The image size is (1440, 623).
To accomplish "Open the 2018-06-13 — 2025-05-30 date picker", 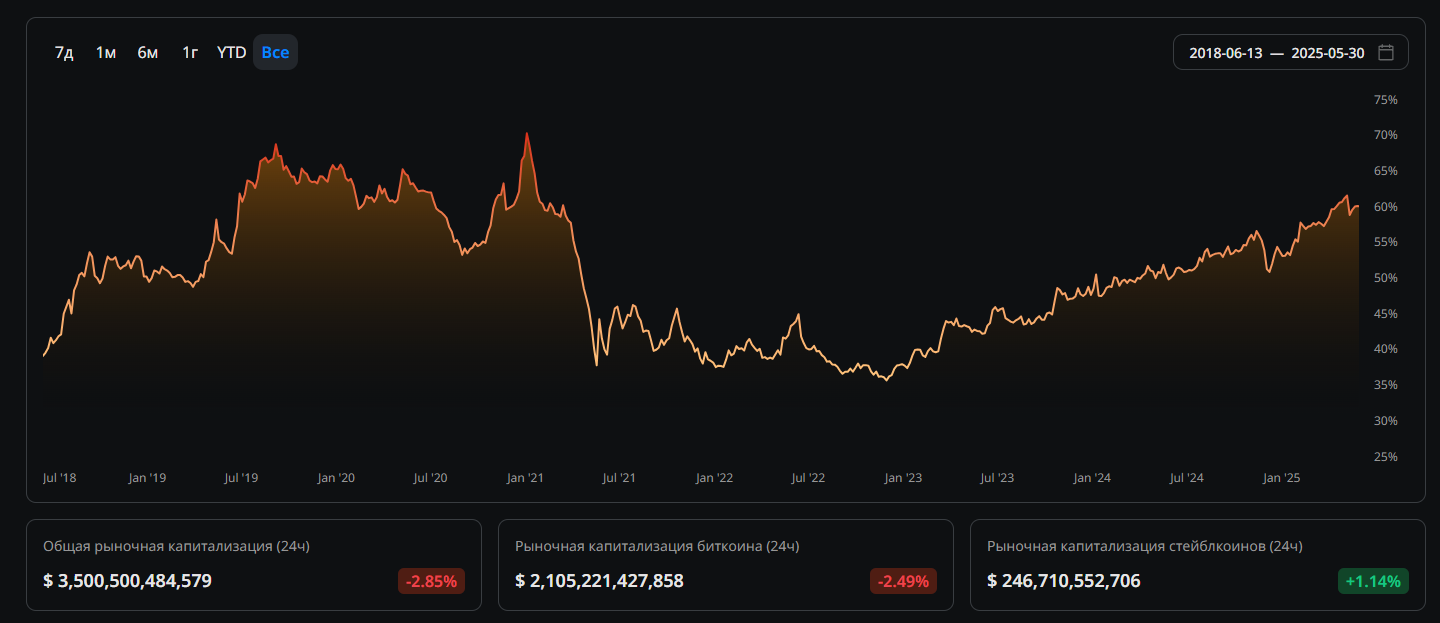I will tap(1291, 52).
